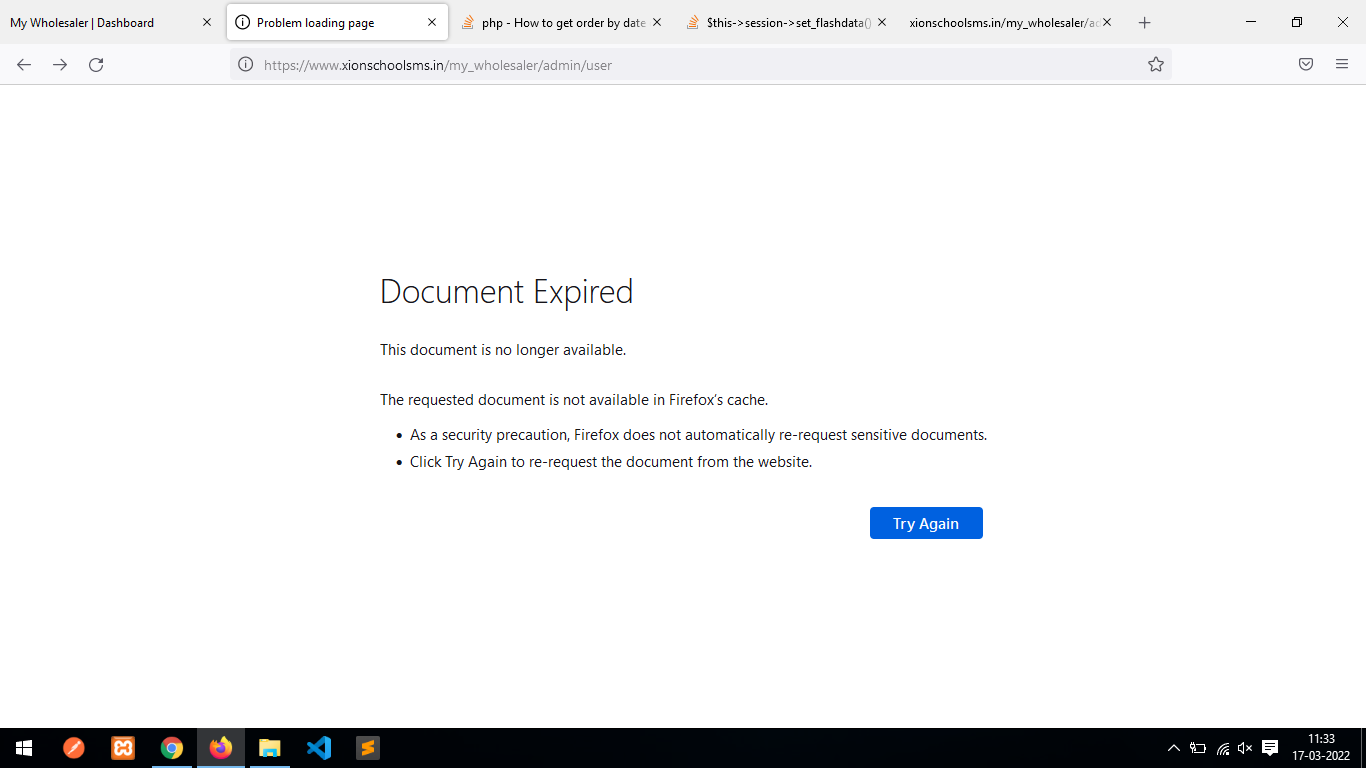Open the Firefox application menu

tap(1342, 65)
